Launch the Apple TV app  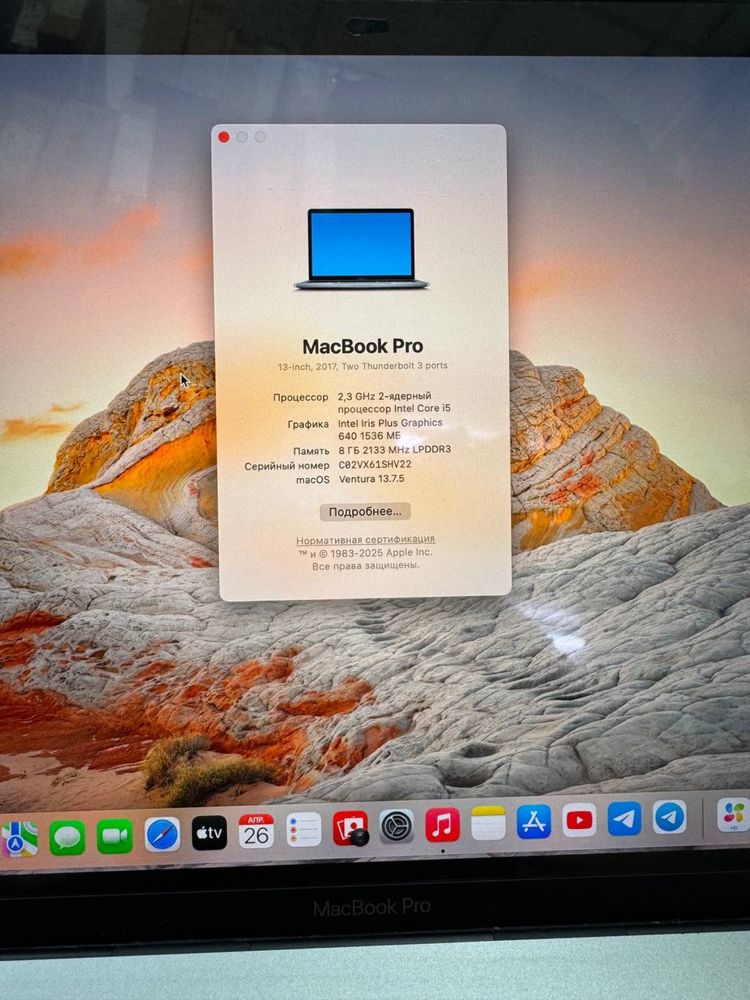click(x=209, y=833)
